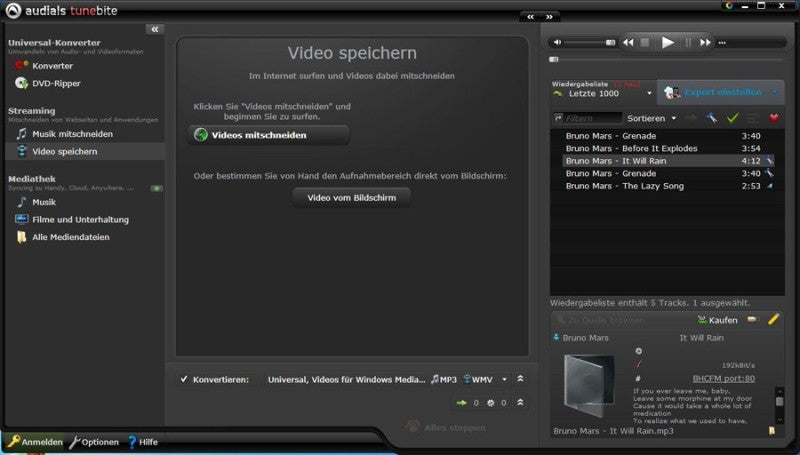This screenshot has height=455, width=800.
Task: Open the Musik library
Action: (36, 202)
